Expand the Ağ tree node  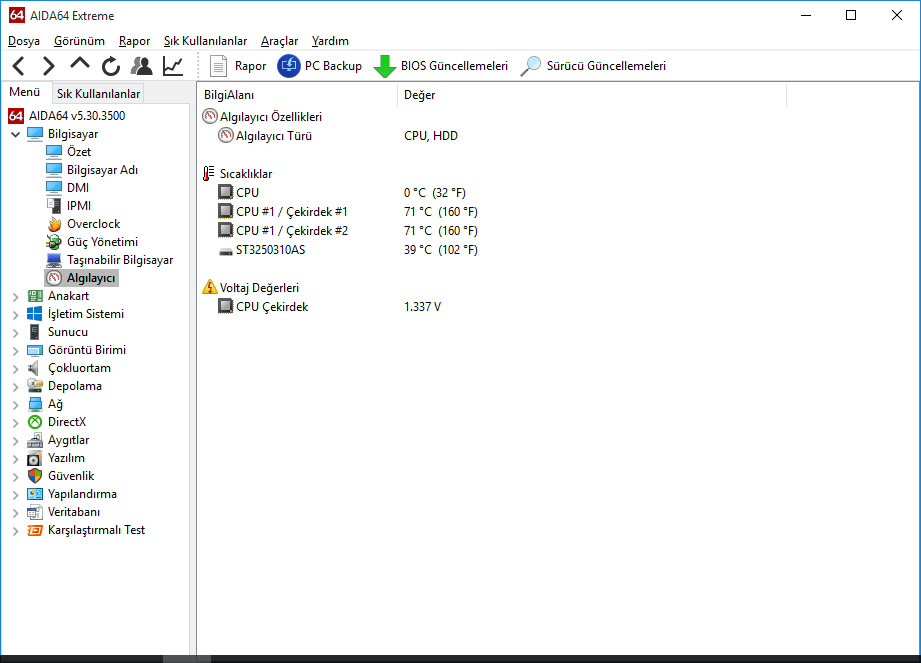pos(16,405)
